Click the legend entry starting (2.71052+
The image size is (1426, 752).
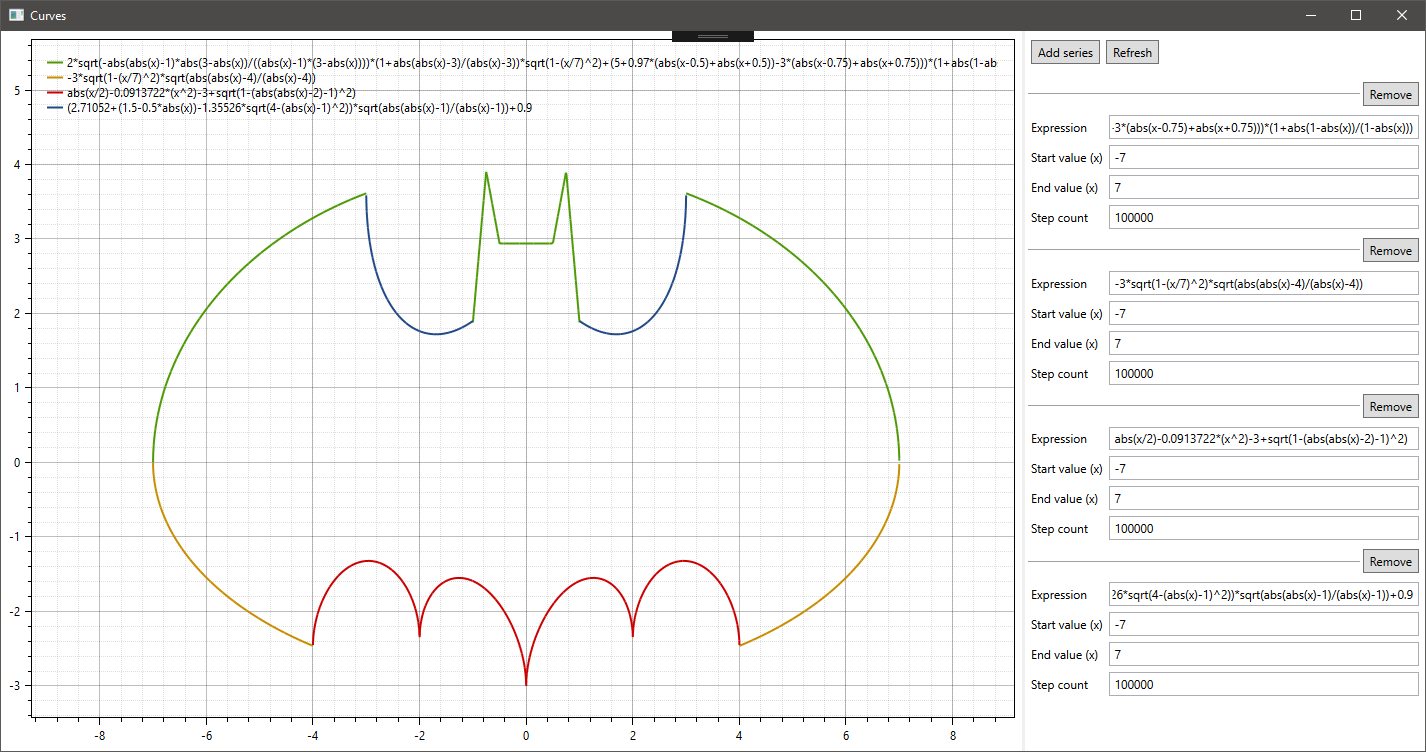point(299,107)
